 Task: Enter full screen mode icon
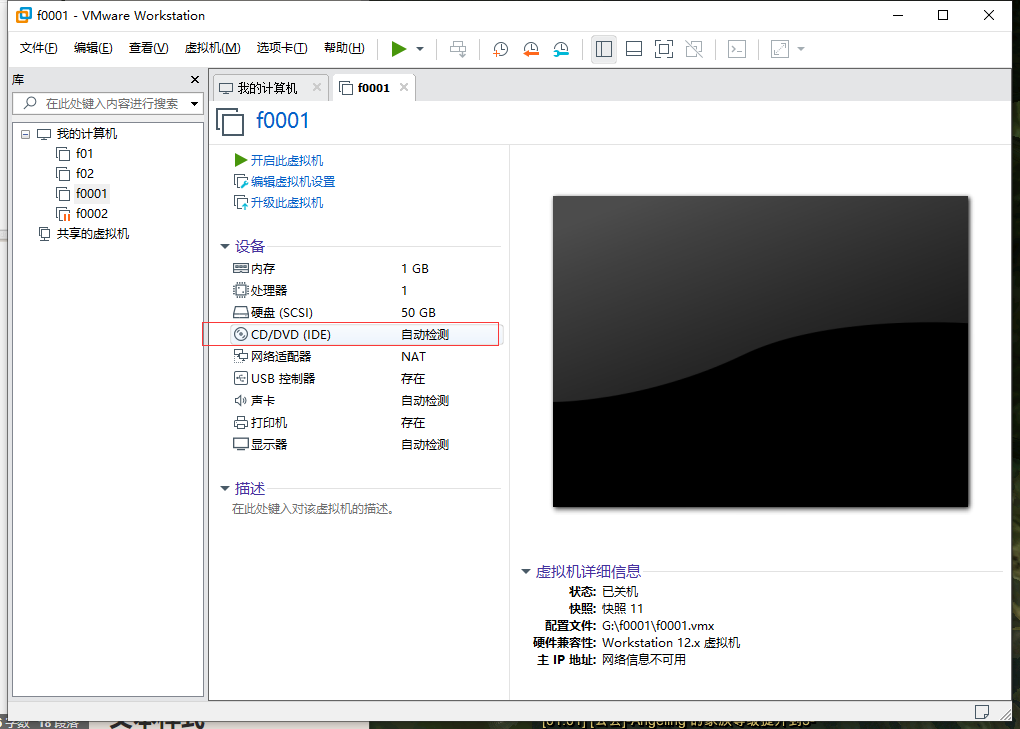click(664, 49)
